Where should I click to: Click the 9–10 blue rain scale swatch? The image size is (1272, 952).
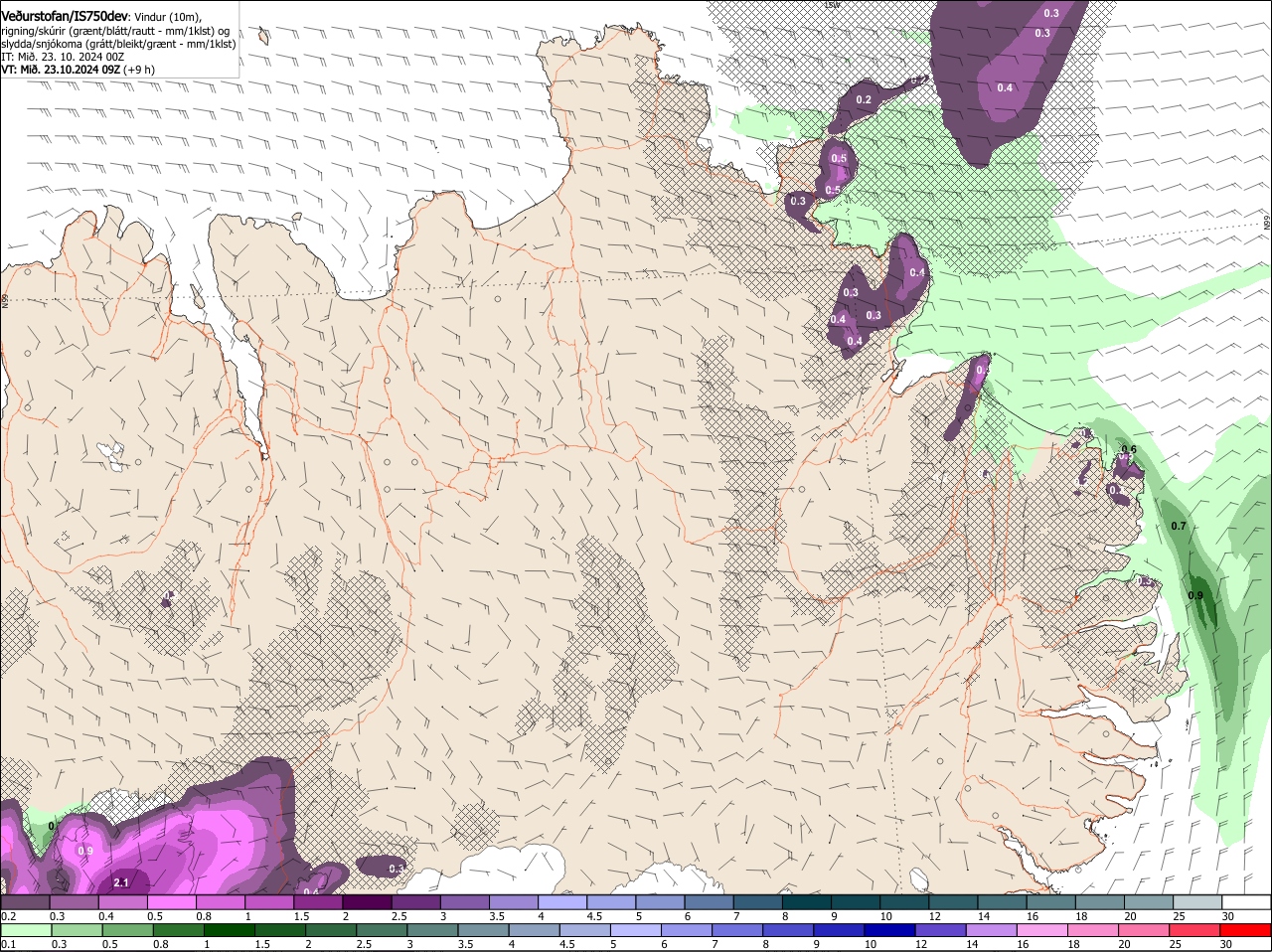coord(837,930)
